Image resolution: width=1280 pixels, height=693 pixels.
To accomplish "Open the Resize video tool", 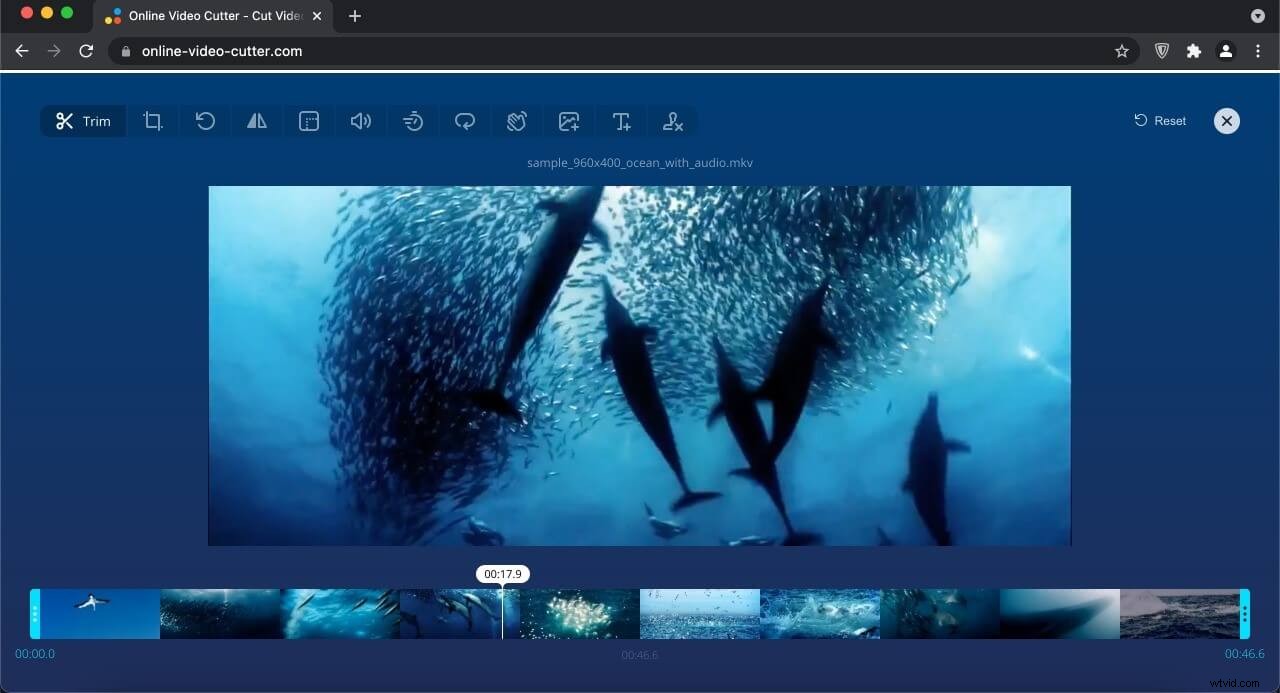I will (309, 121).
